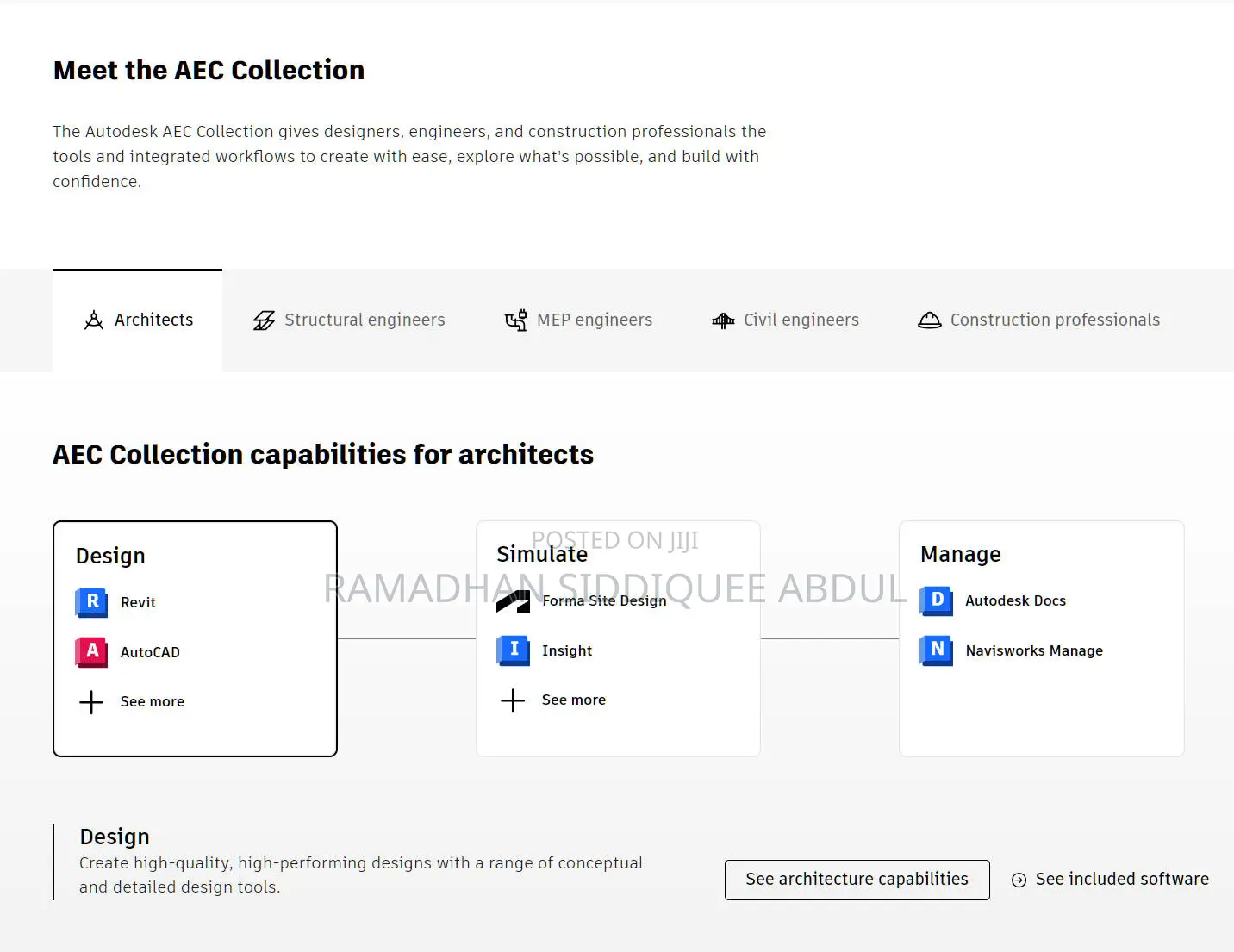Click AEC Collection capabilities for architects heading
Viewport: 1234px width, 952px height.
point(323,455)
